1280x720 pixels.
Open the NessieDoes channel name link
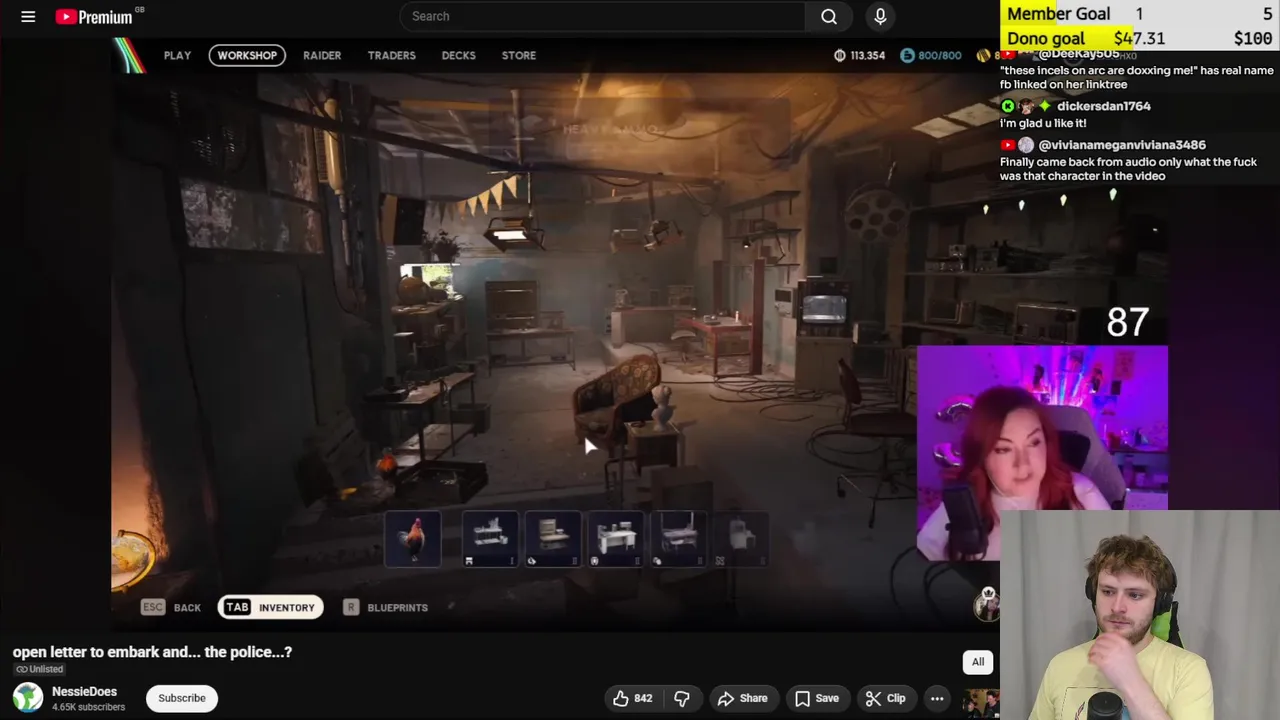coord(84,691)
